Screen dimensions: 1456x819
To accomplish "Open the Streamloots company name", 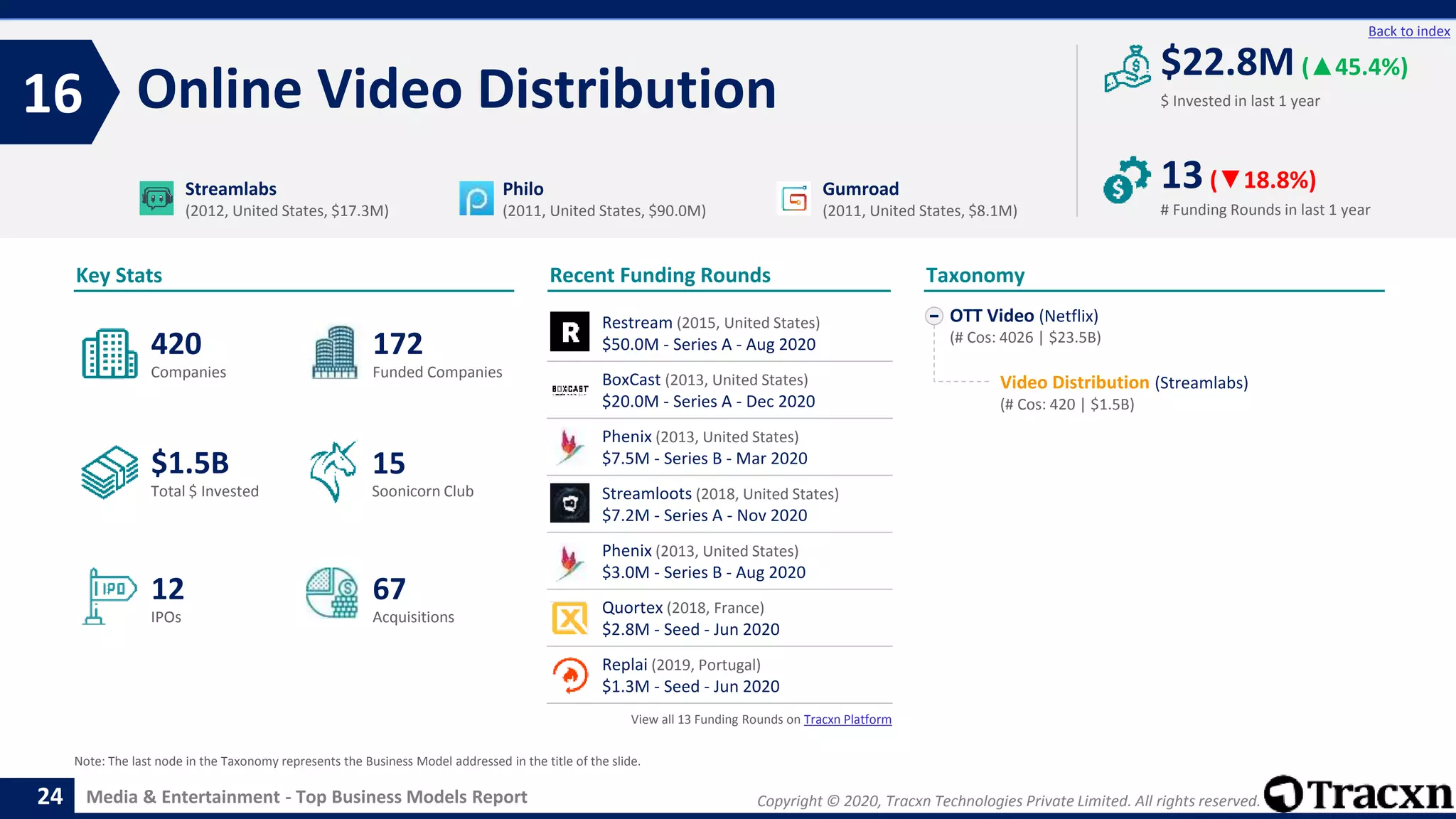I will click(x=646, y=493).
